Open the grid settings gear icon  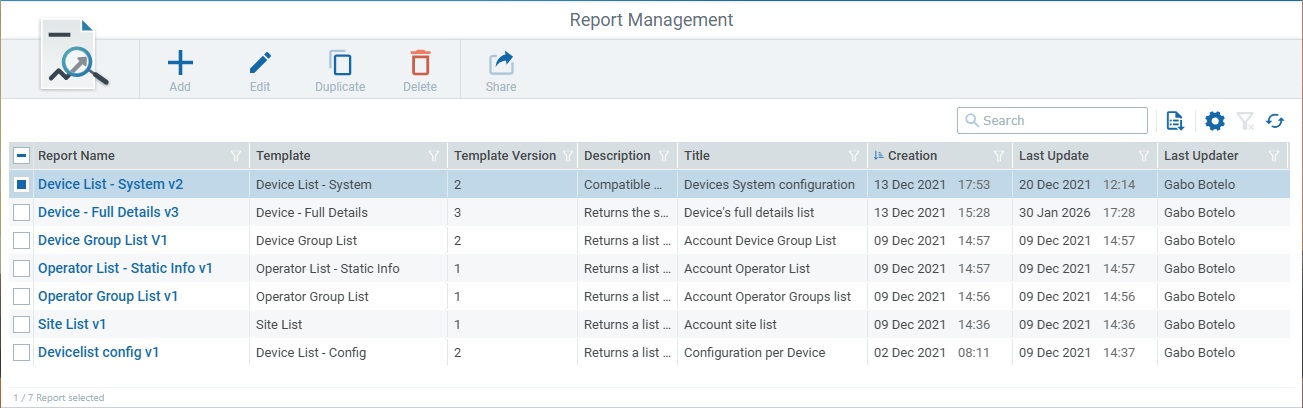point(1215,121)
